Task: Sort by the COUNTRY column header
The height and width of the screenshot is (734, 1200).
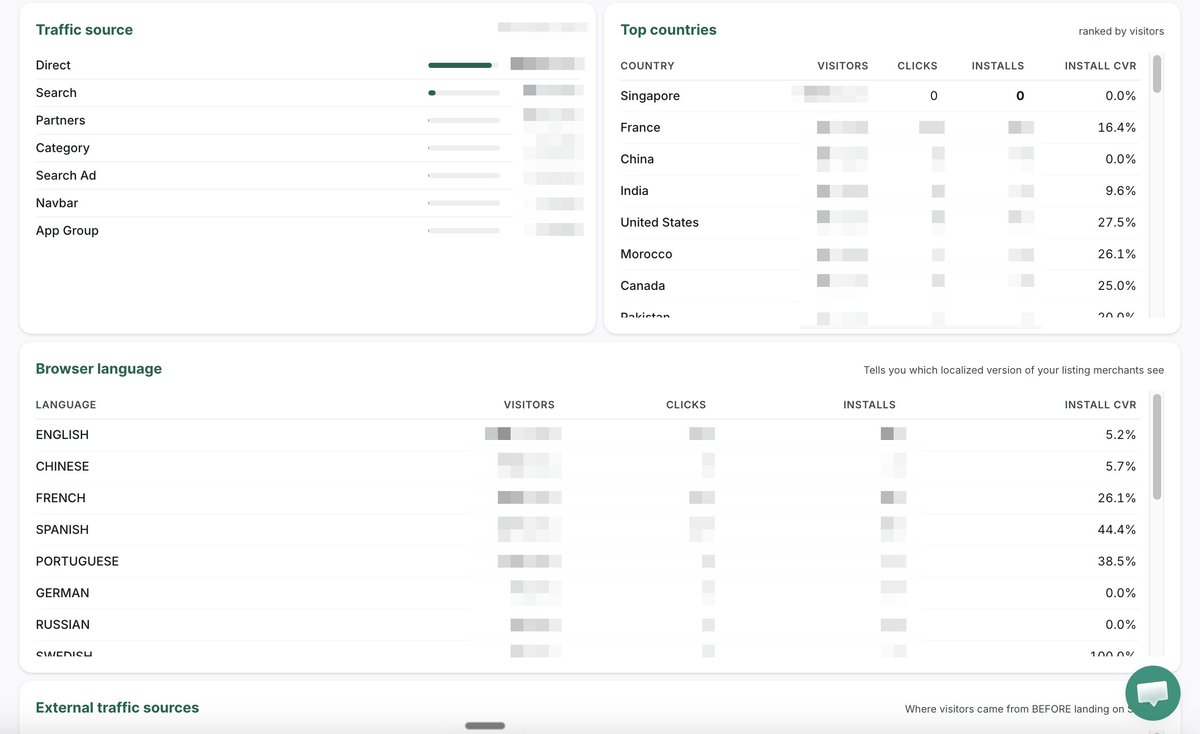Action: (x=647, y=66)
